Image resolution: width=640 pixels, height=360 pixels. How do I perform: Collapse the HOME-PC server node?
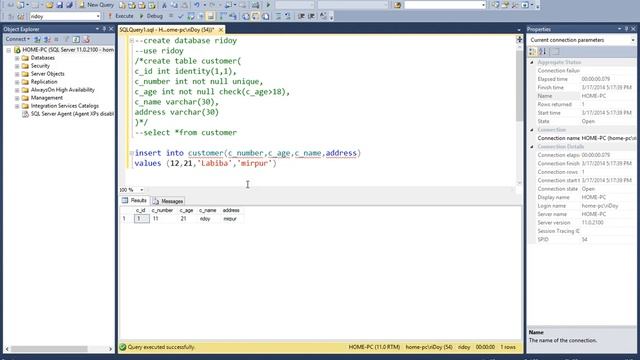pos(9,50)
